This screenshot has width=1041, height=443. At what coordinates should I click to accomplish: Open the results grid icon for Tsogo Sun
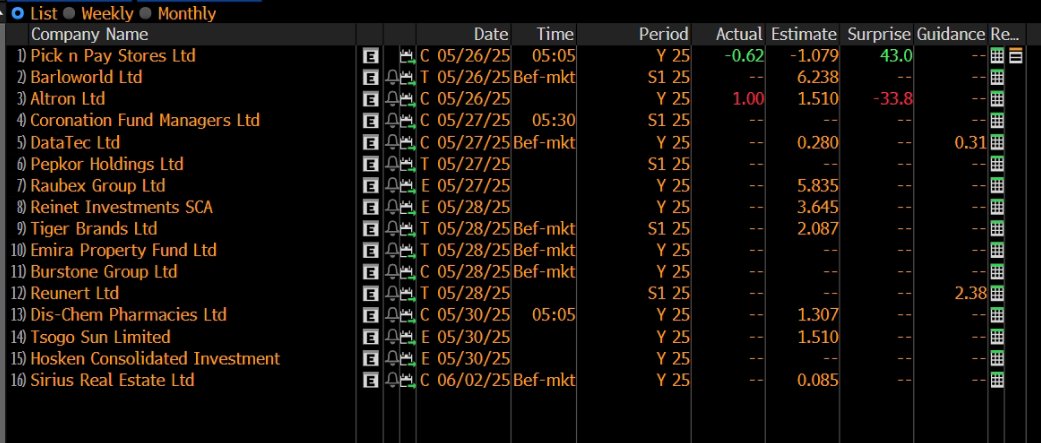(x=997, y=337)
